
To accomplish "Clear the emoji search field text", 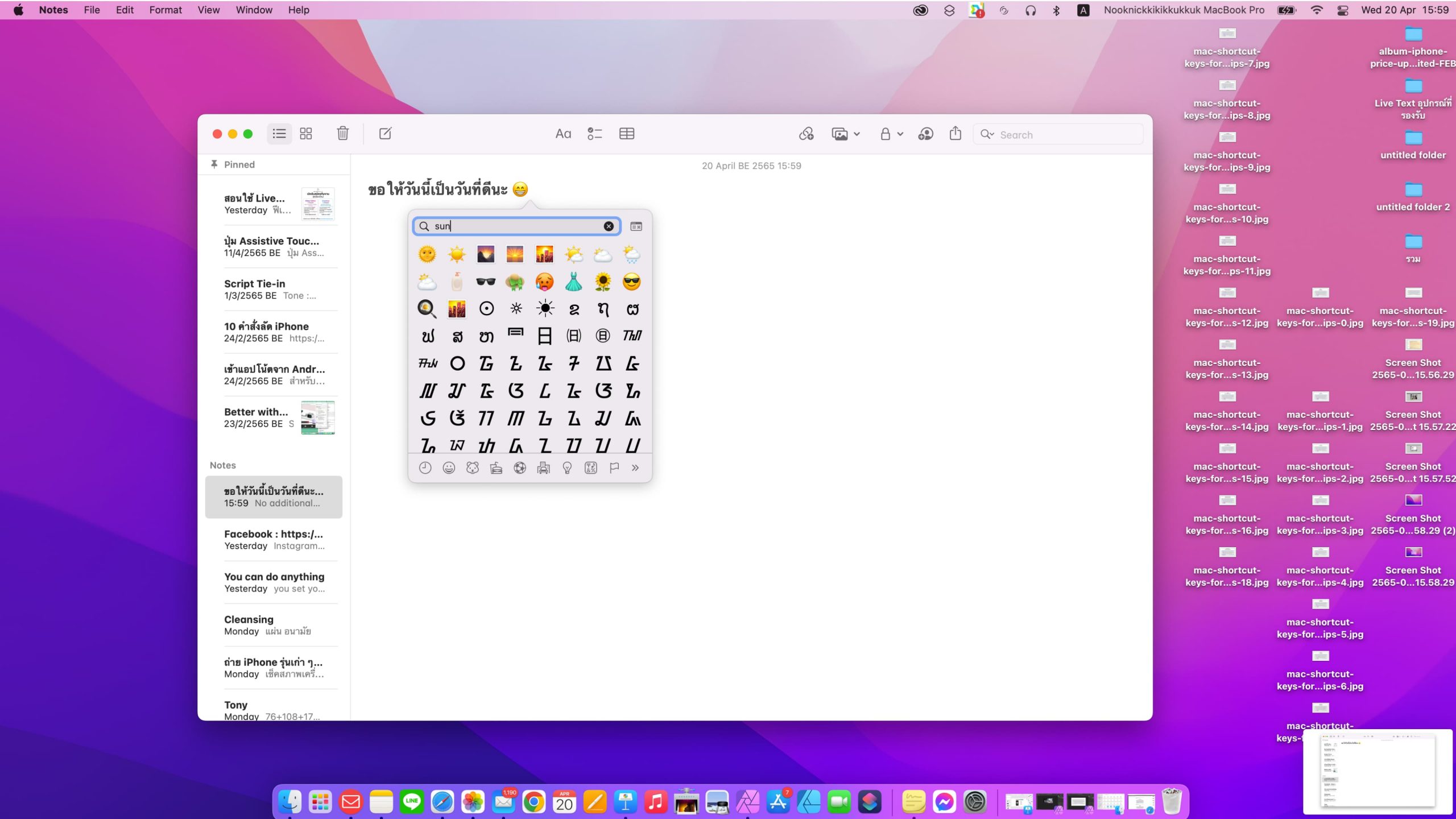I will pyautogui.click(x=609, y=226).
